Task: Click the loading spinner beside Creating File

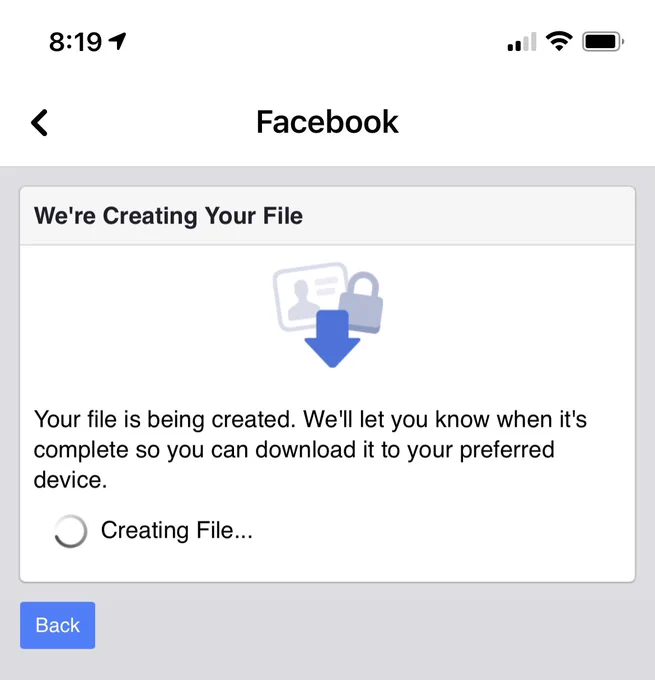Action: click(x=71, y=531)
